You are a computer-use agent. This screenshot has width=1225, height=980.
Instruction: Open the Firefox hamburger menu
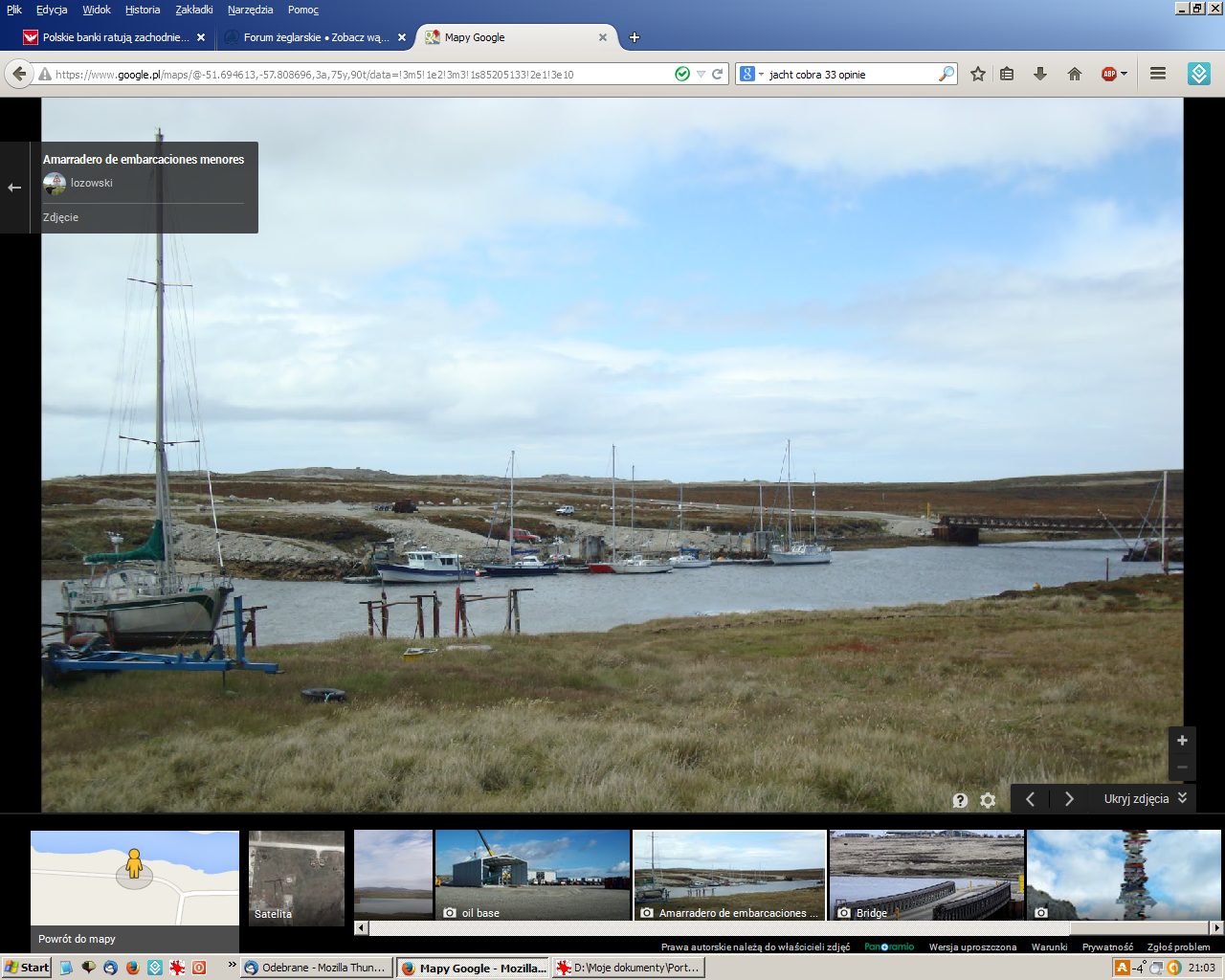pos(1158,74)
